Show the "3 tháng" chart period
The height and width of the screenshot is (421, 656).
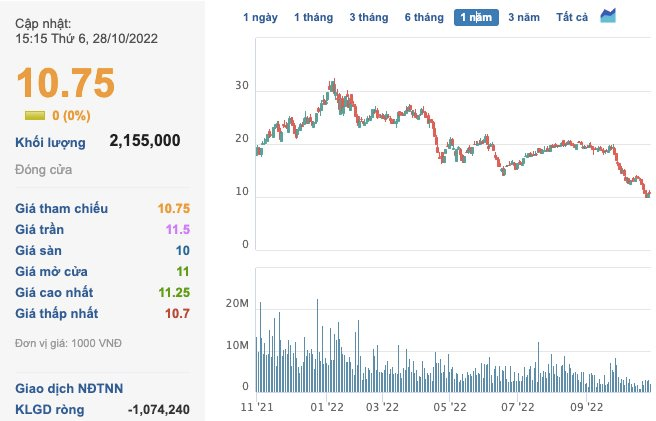click(370, 17)
